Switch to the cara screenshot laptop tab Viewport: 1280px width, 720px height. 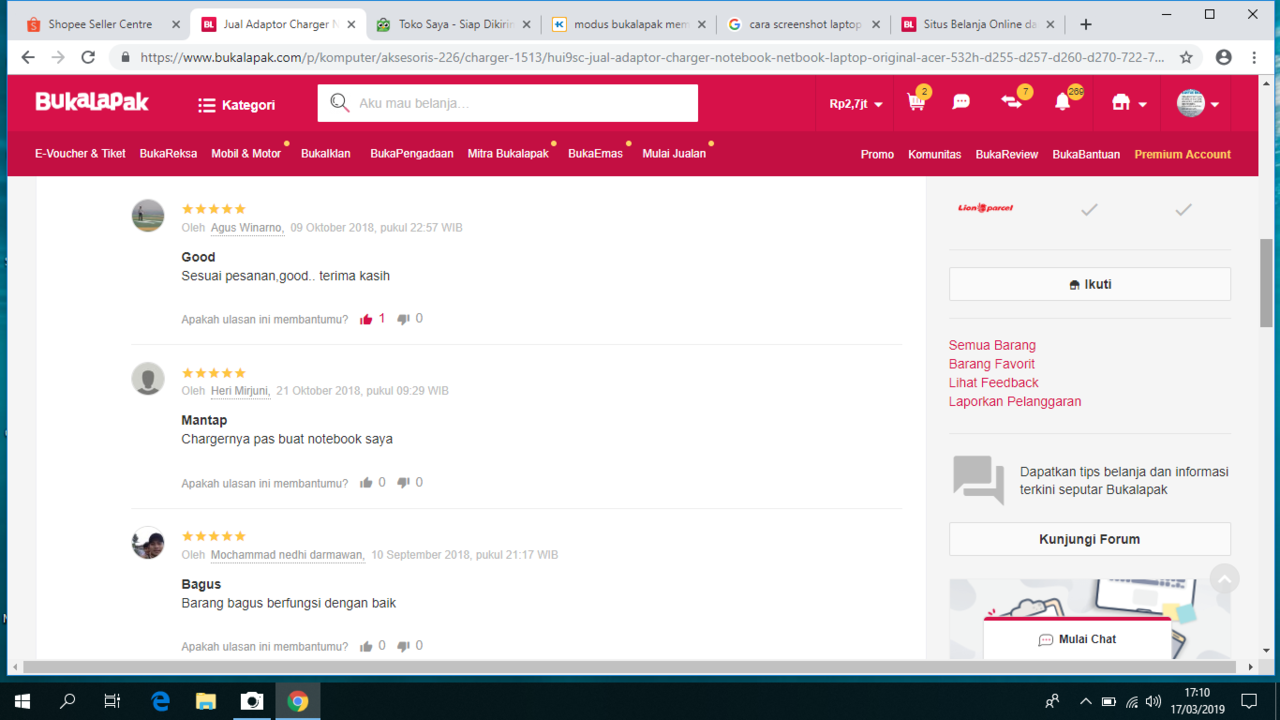click(x=805, y=24)
